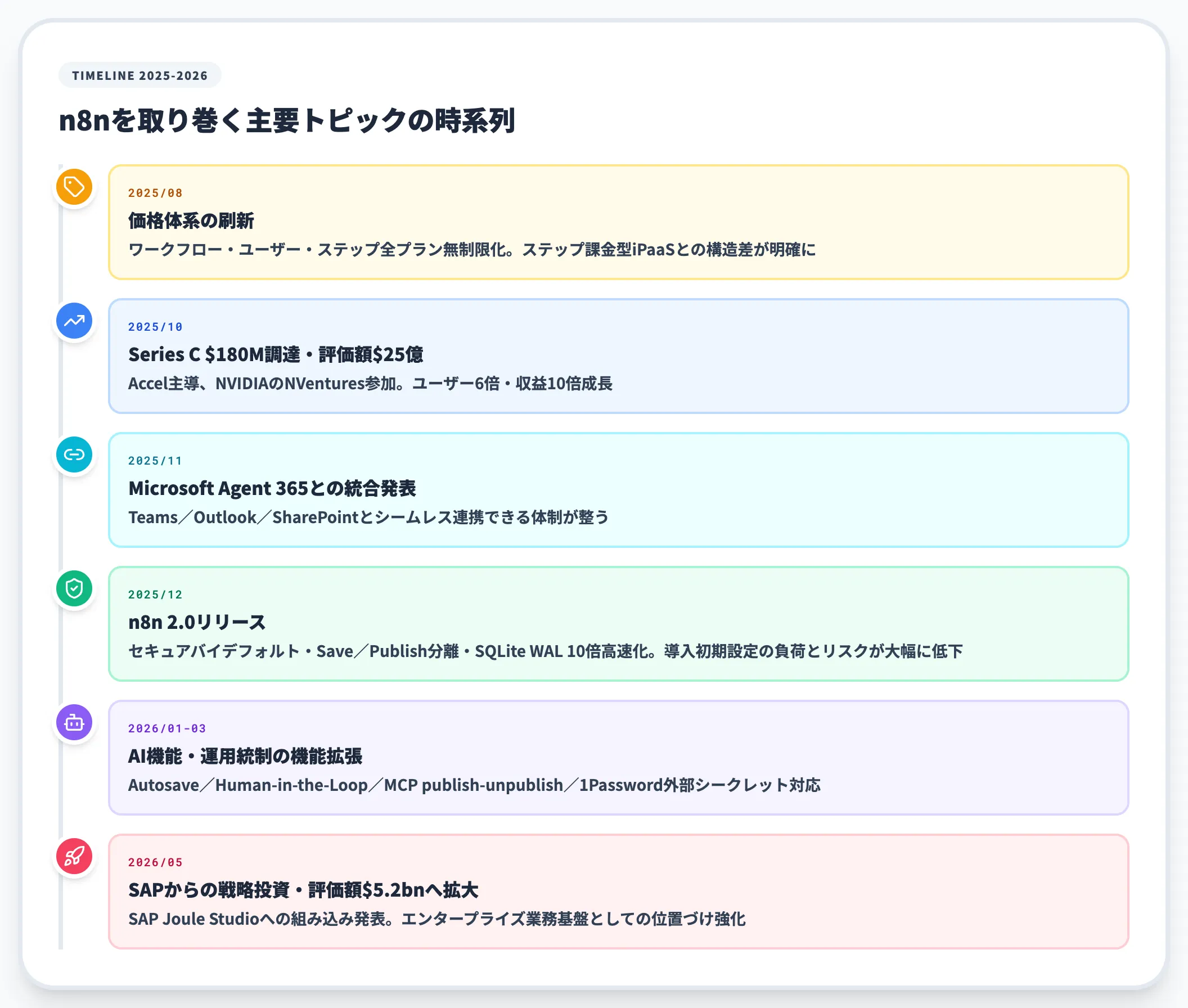Click the date label 2025/12
Image resolution: width=1188 pixels, height=1008 pixels.
tap(155, 595)
